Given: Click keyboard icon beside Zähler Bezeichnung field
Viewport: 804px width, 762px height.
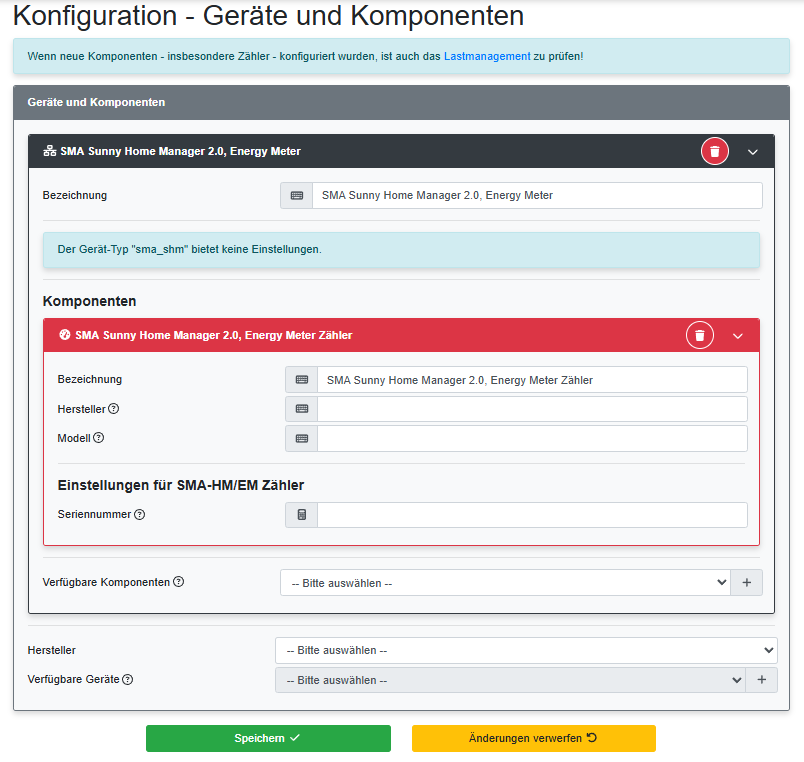Looking at the screenshot, I should [302, 379].
